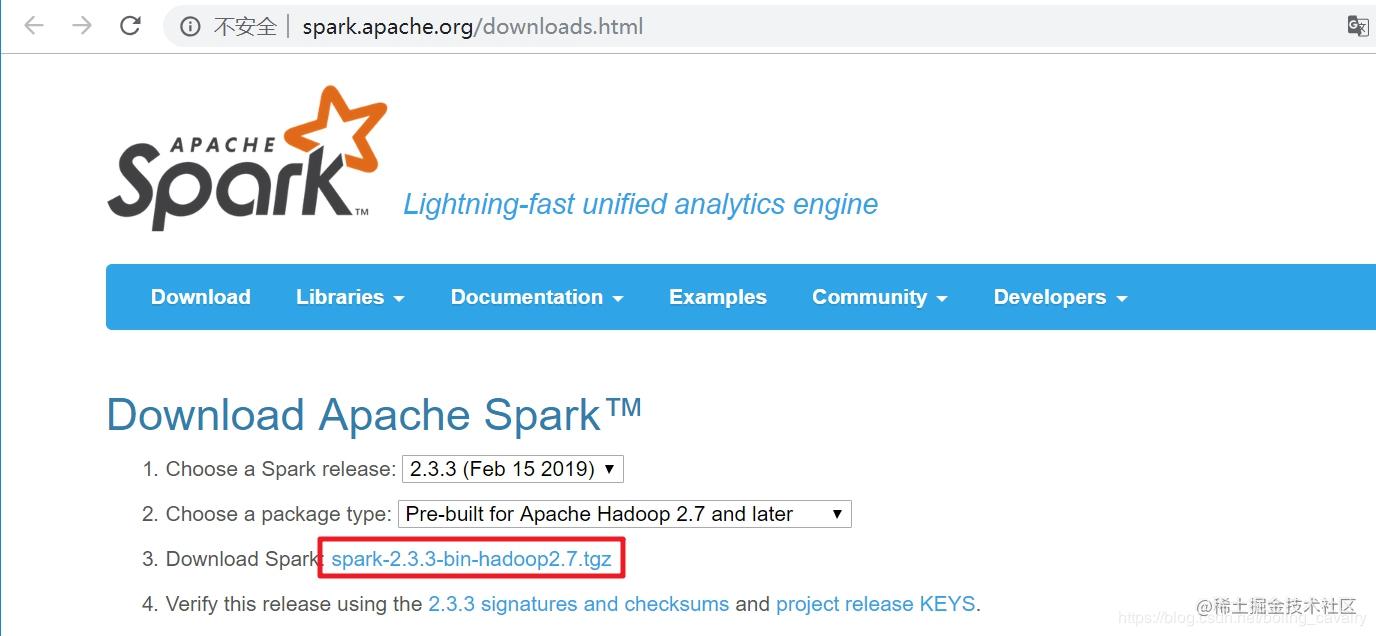Screen dimensions: 1376x636
Task: Click the project release KEYS link
Action: 875,604
